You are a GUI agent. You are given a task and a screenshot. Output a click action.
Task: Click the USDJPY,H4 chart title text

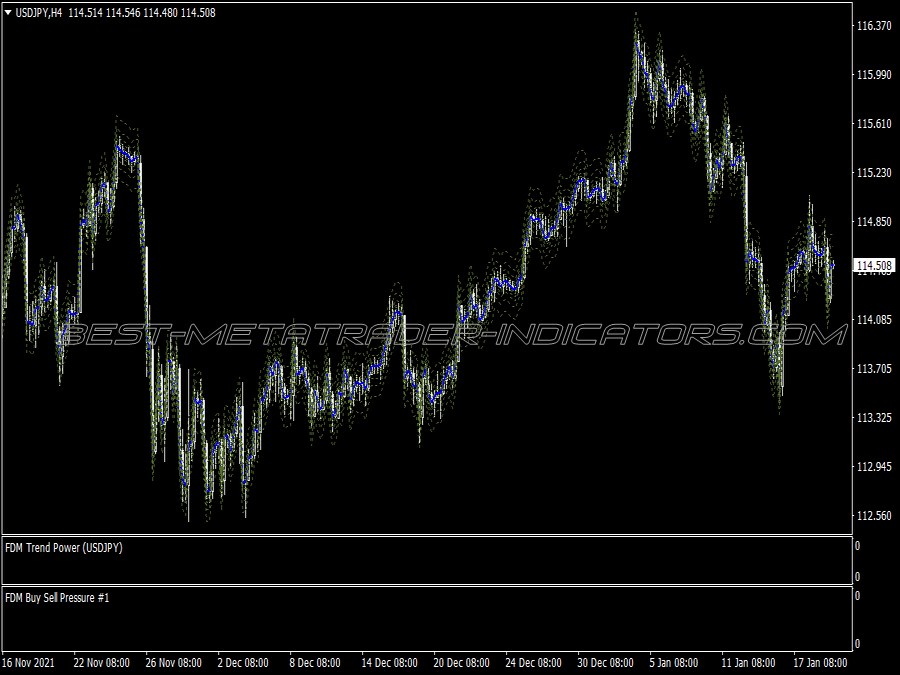click(x=38, y=13)
